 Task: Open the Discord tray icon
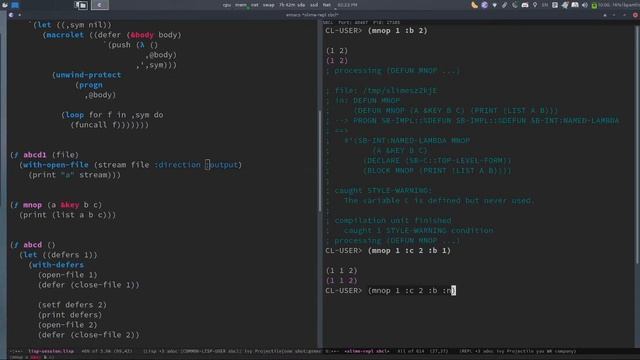(575, 5)
